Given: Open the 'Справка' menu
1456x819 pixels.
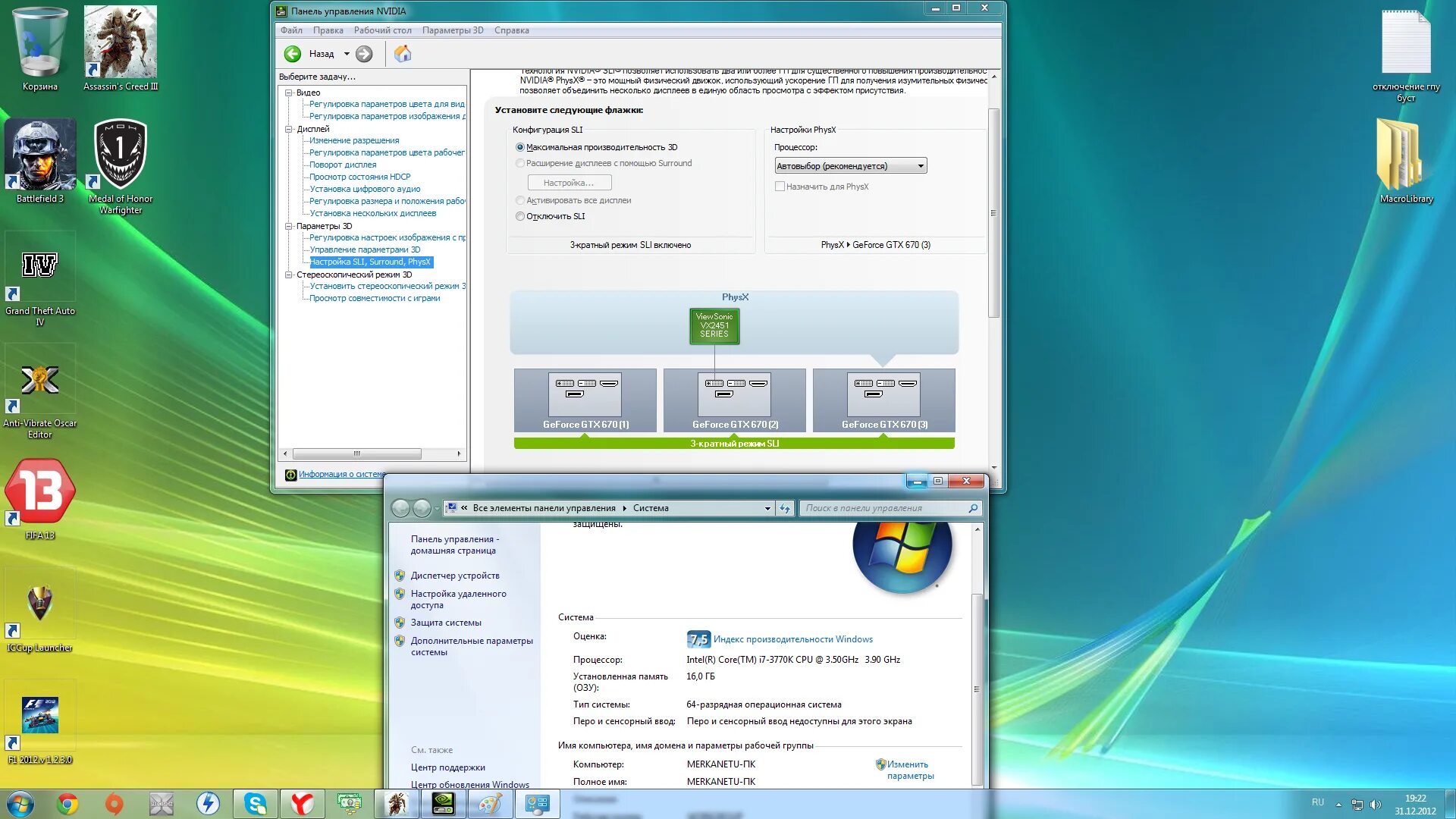Looking at the screenshot, I should (x=511, y=30).
